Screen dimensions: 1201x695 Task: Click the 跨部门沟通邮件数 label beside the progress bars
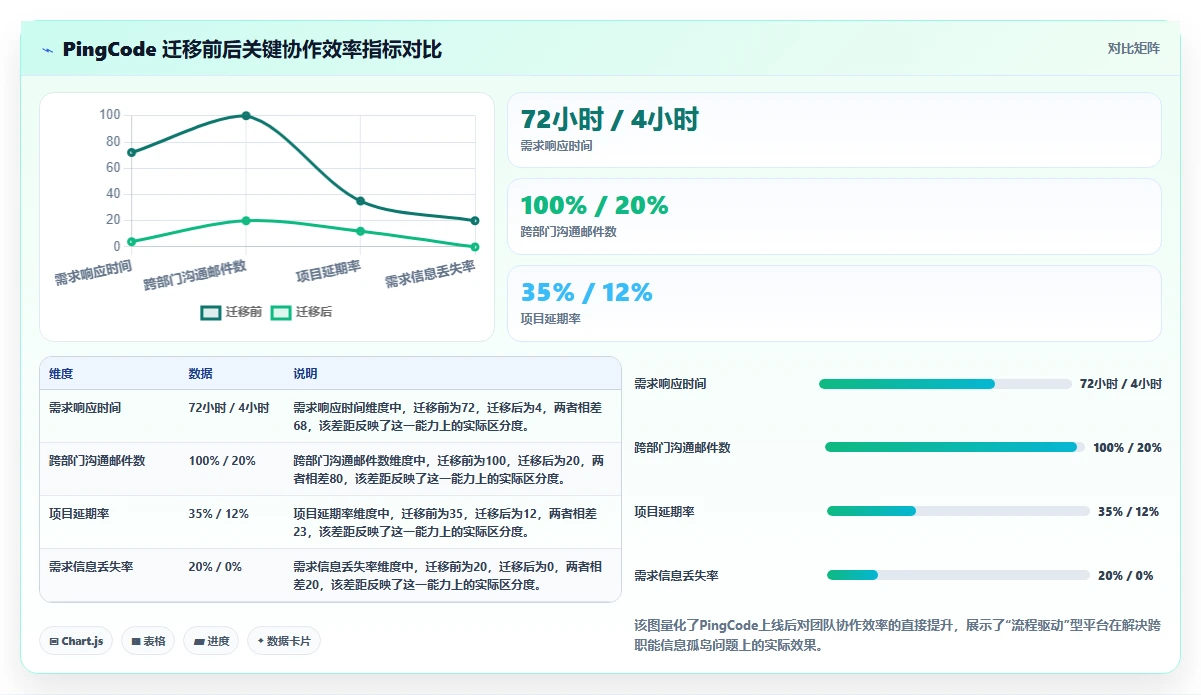[682, 448]
